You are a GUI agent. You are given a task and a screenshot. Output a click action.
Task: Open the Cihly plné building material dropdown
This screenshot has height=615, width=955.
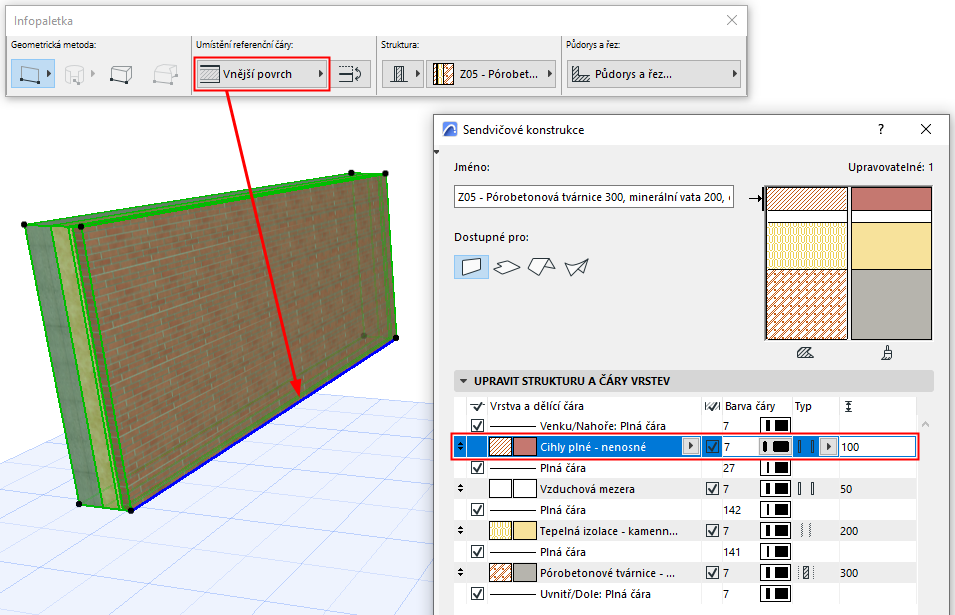(x=691, y=446)
